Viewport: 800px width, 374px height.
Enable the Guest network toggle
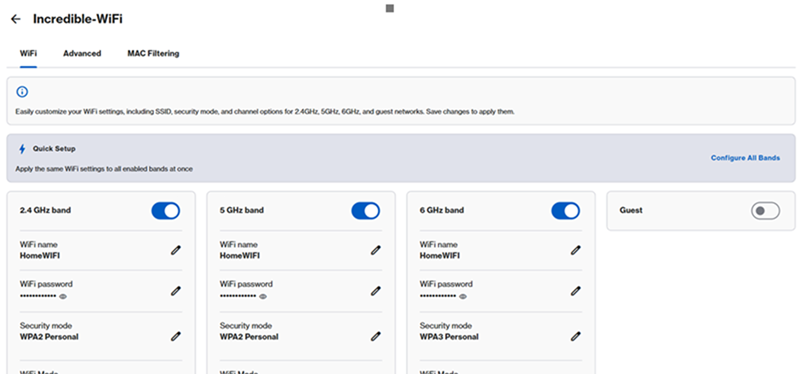pos(765,211)
